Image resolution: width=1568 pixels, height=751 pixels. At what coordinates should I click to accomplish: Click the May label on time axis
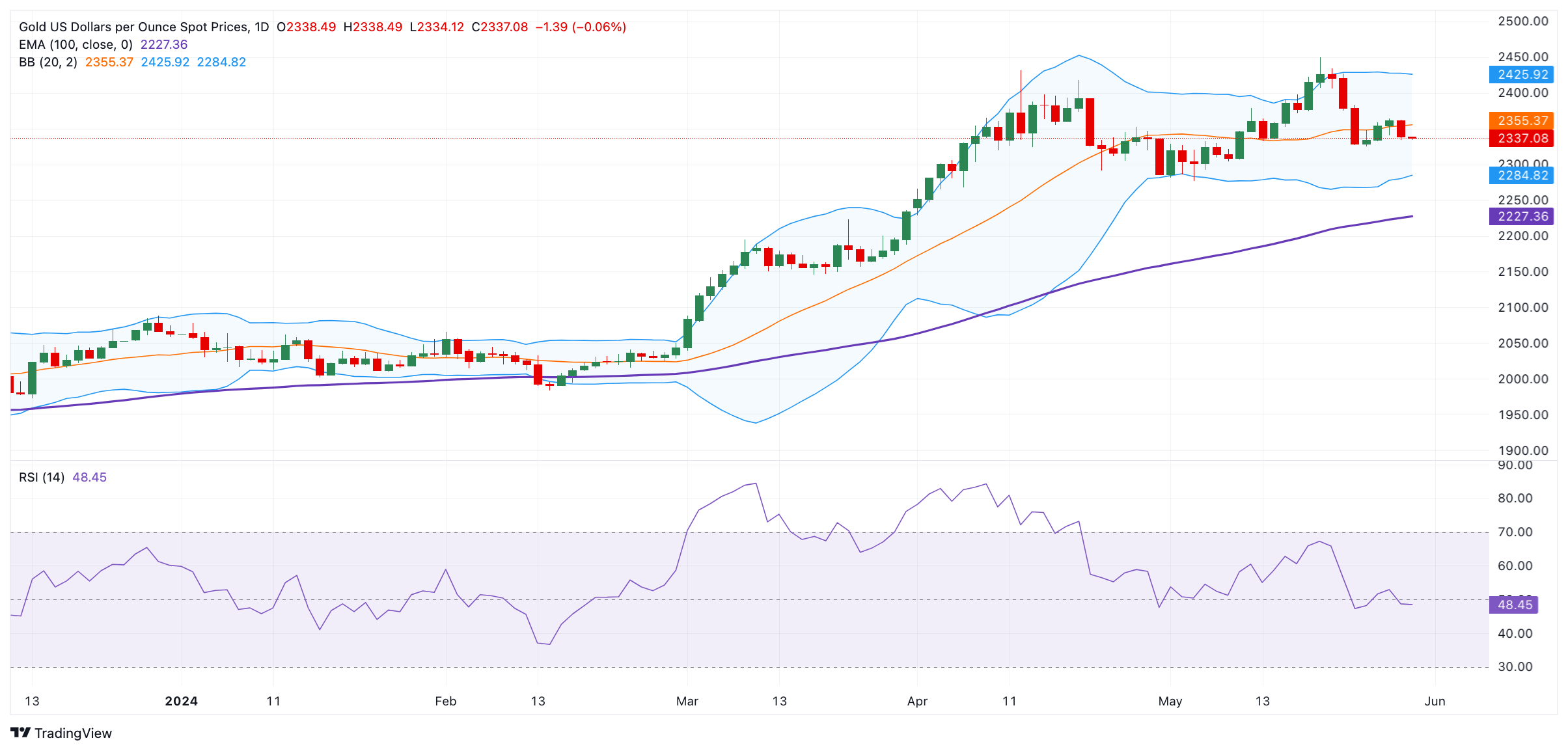[1170, 701]
